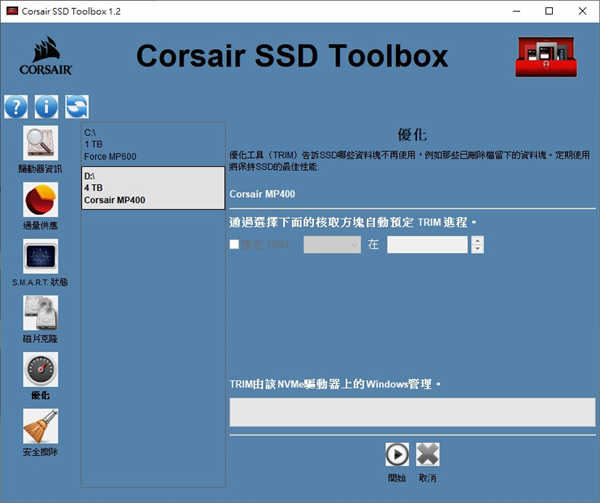Click the Corsair sails logo
This screenshot has width=600, height=503.
(46, 56)
